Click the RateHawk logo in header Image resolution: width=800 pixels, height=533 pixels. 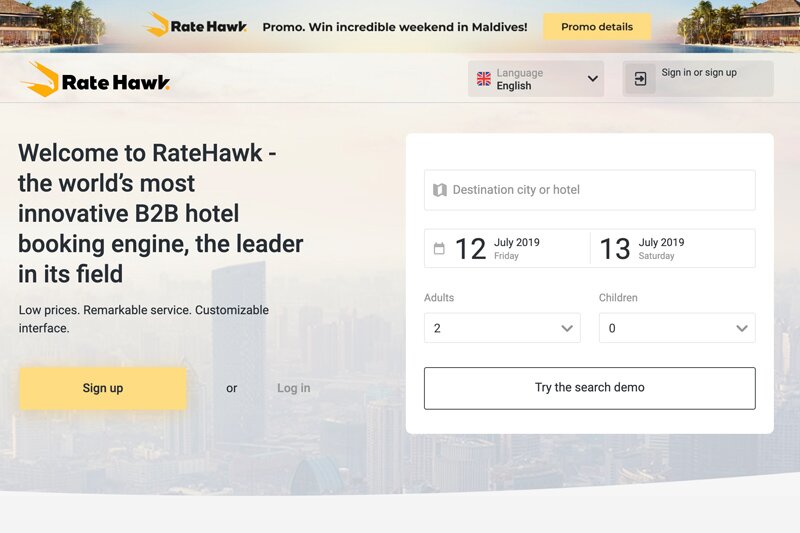pyautogui.click(x=95, y=79)
